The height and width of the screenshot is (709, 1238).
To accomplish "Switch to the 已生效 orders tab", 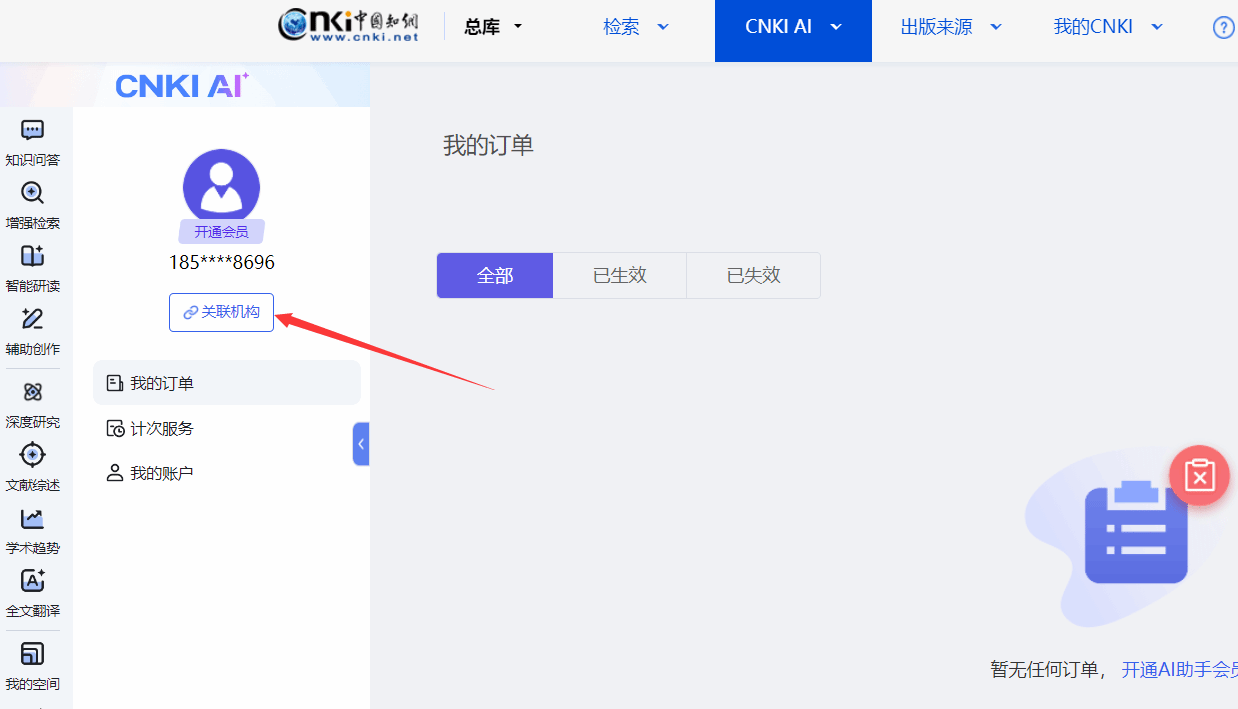I will coord(620,276).
